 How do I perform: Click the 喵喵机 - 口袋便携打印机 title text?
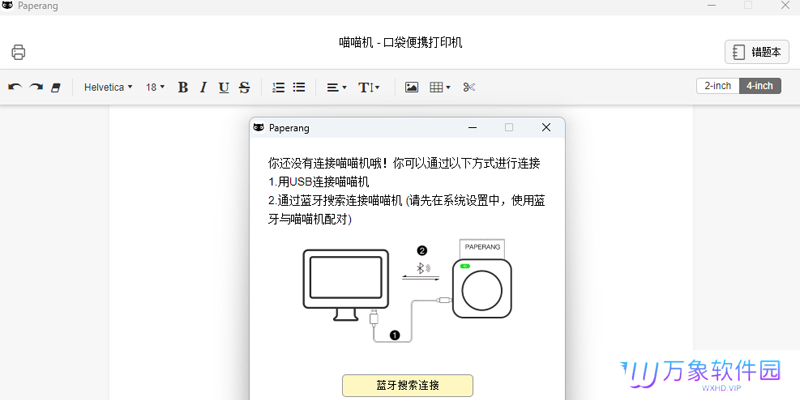401,42
